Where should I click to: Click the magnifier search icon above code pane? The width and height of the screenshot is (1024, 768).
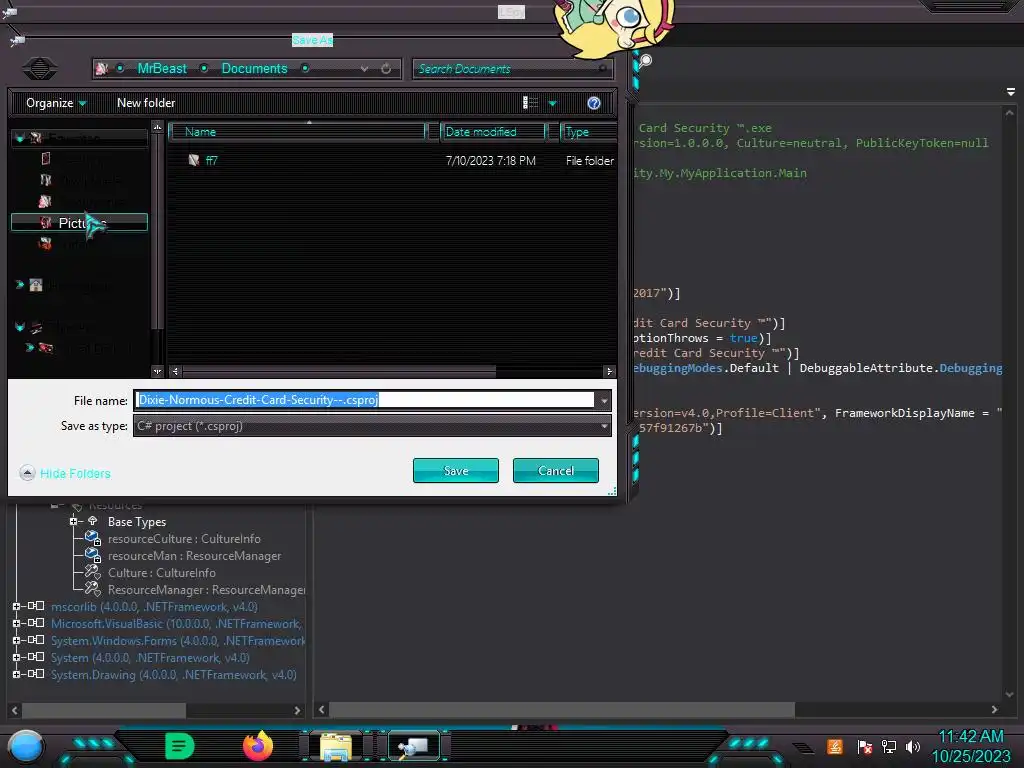click(x=645, y=61)
